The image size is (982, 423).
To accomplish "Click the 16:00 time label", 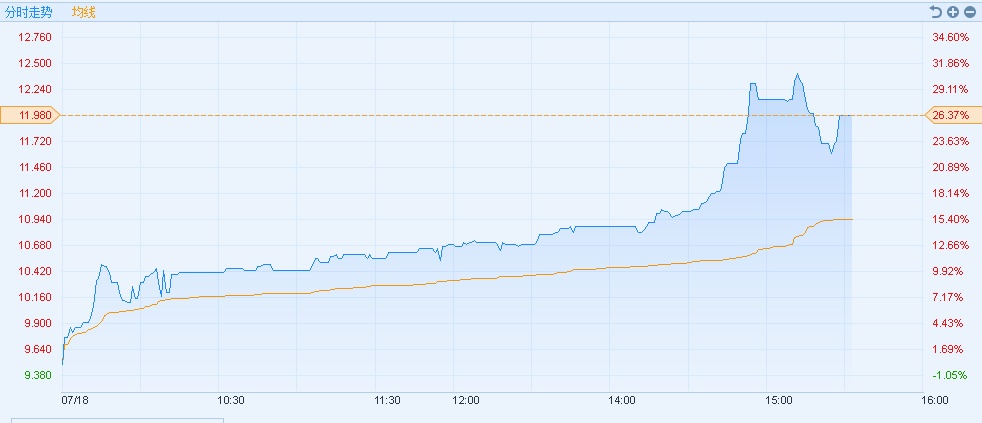I will pyautogui.click(x=935, y=400).
